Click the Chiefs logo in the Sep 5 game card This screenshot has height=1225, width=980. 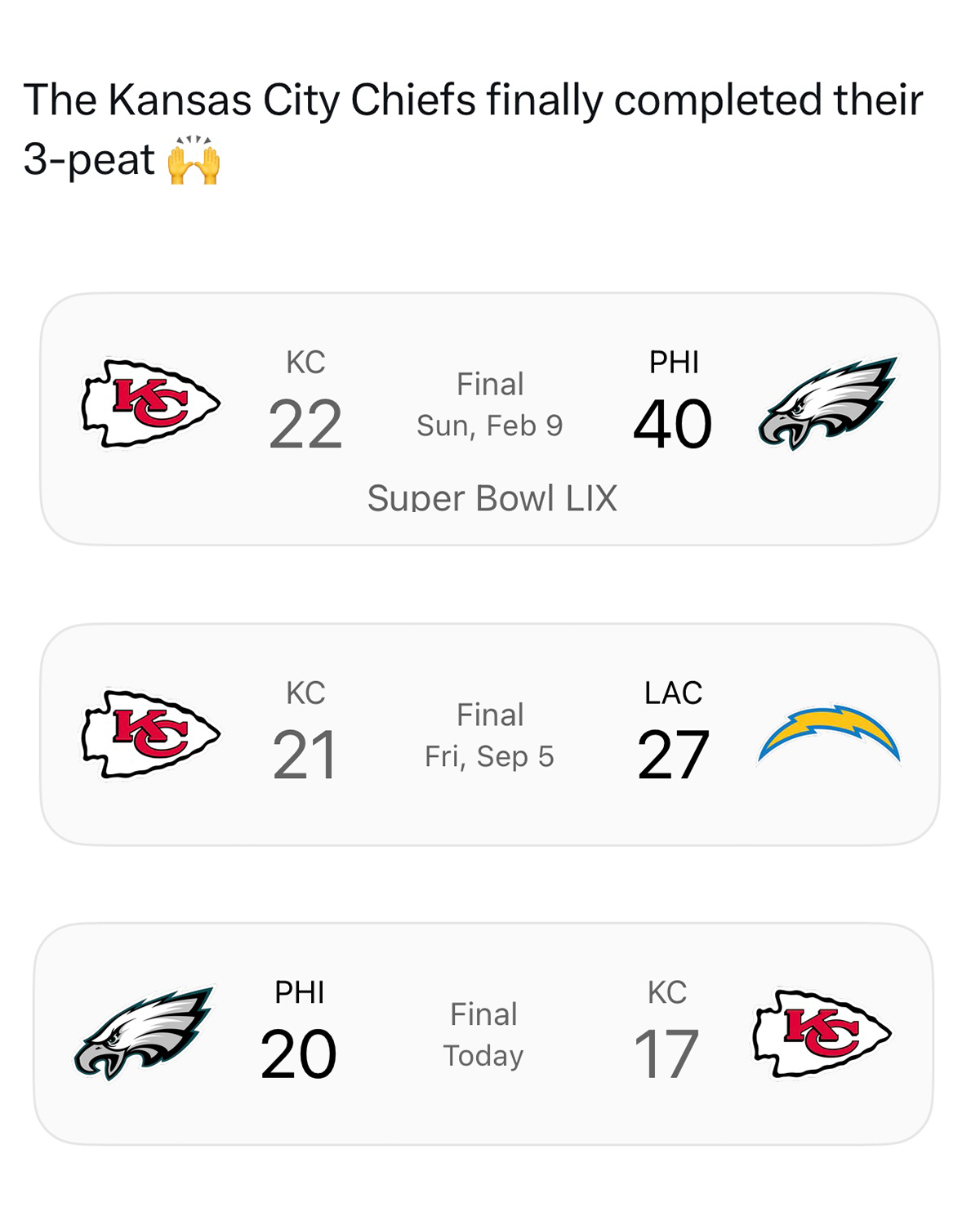151,733
